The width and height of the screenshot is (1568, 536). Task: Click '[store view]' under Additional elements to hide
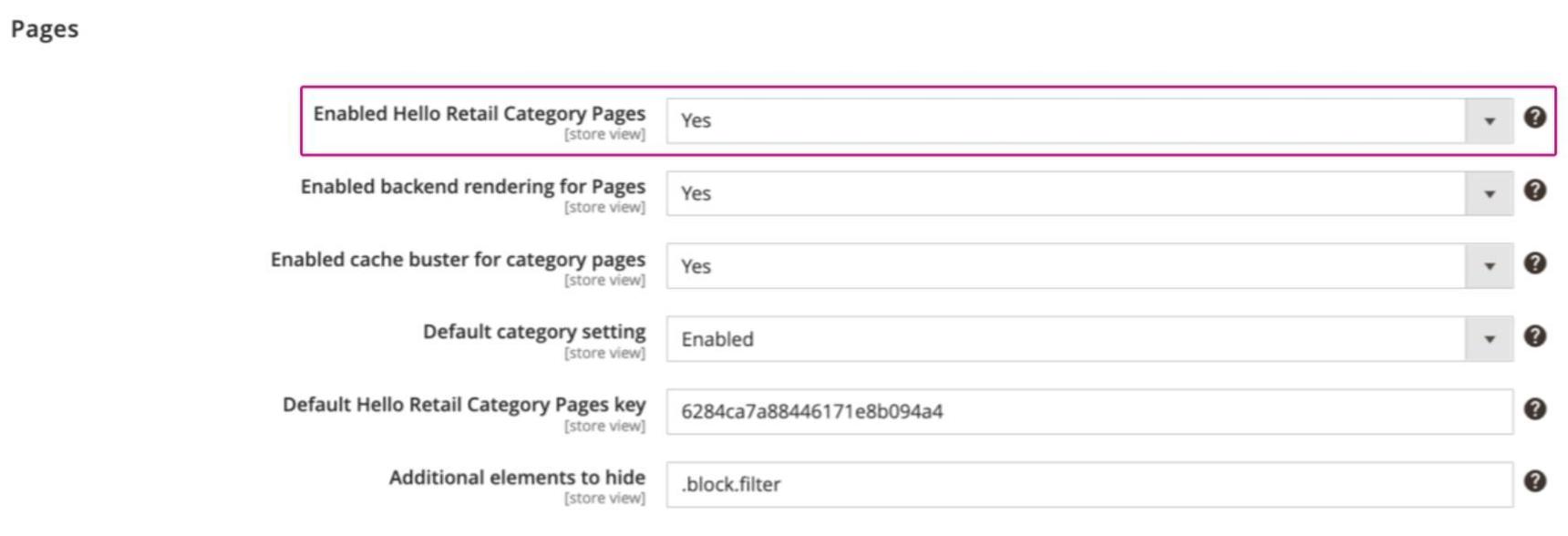click(x=604, y=499)
